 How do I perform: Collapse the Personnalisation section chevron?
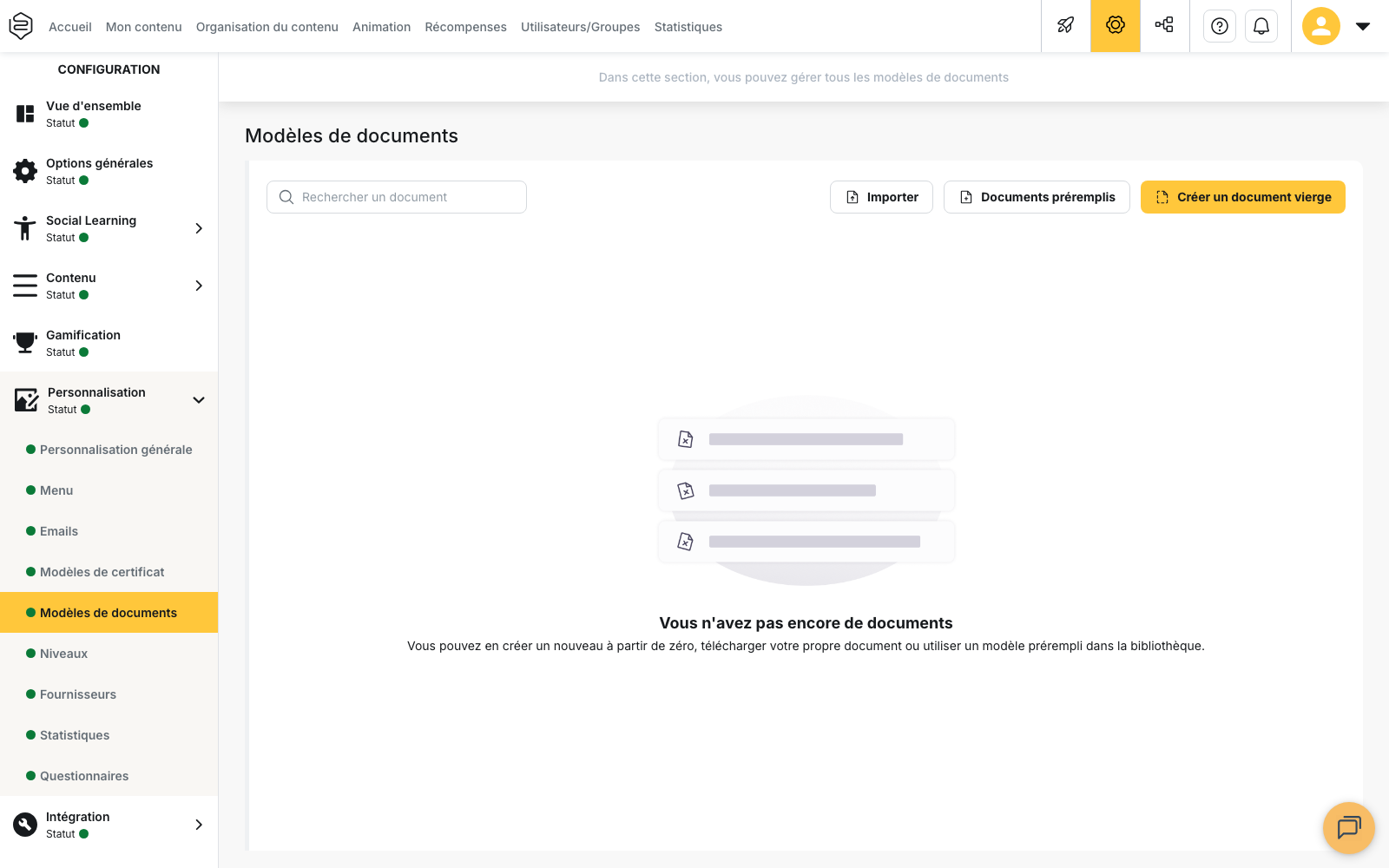pos(199,400)
